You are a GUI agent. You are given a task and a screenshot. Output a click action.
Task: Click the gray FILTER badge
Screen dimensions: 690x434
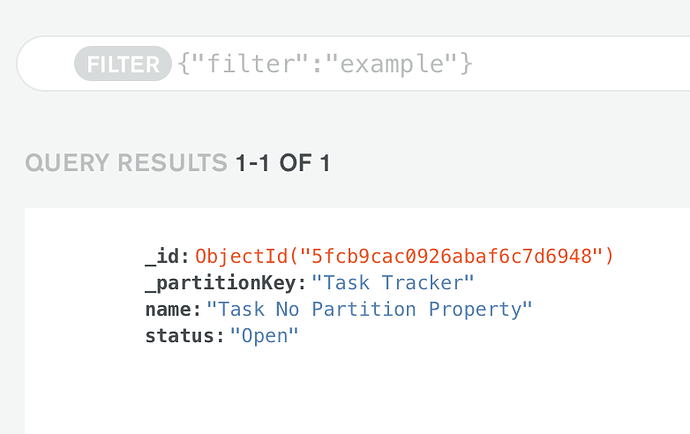tap(122, 65)
